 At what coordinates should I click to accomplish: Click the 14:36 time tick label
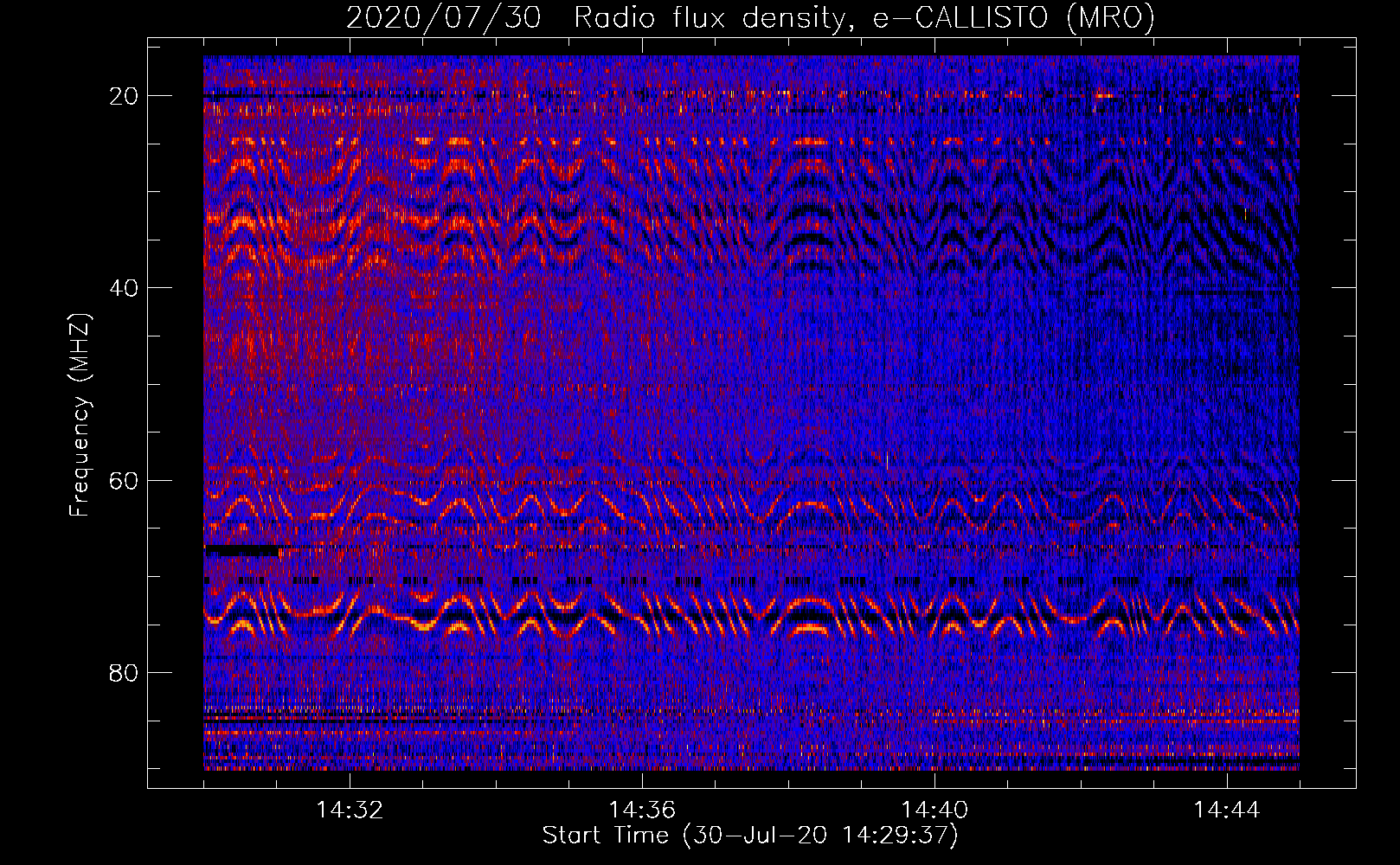pyautogui.click(x=642, y=811)
